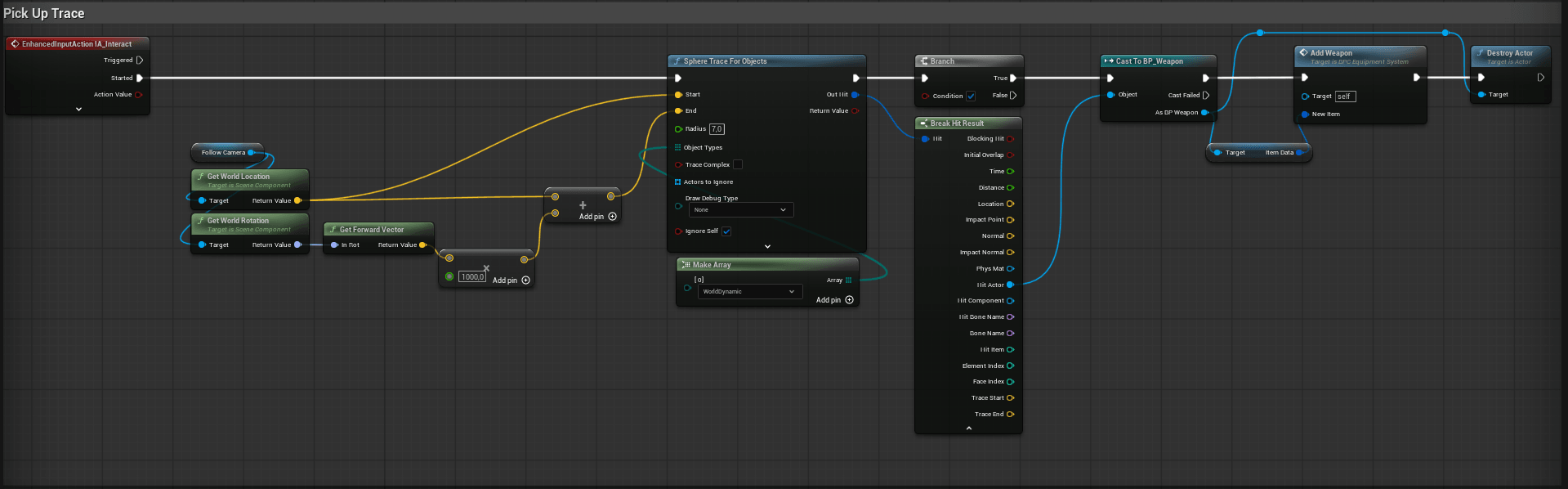Click the Cast To BP_Weapon Object pin

click(x=1110, y=95)
